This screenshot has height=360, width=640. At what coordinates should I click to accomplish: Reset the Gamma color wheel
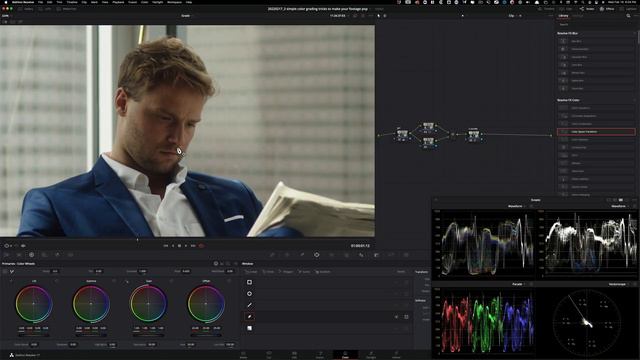(114, 281)
